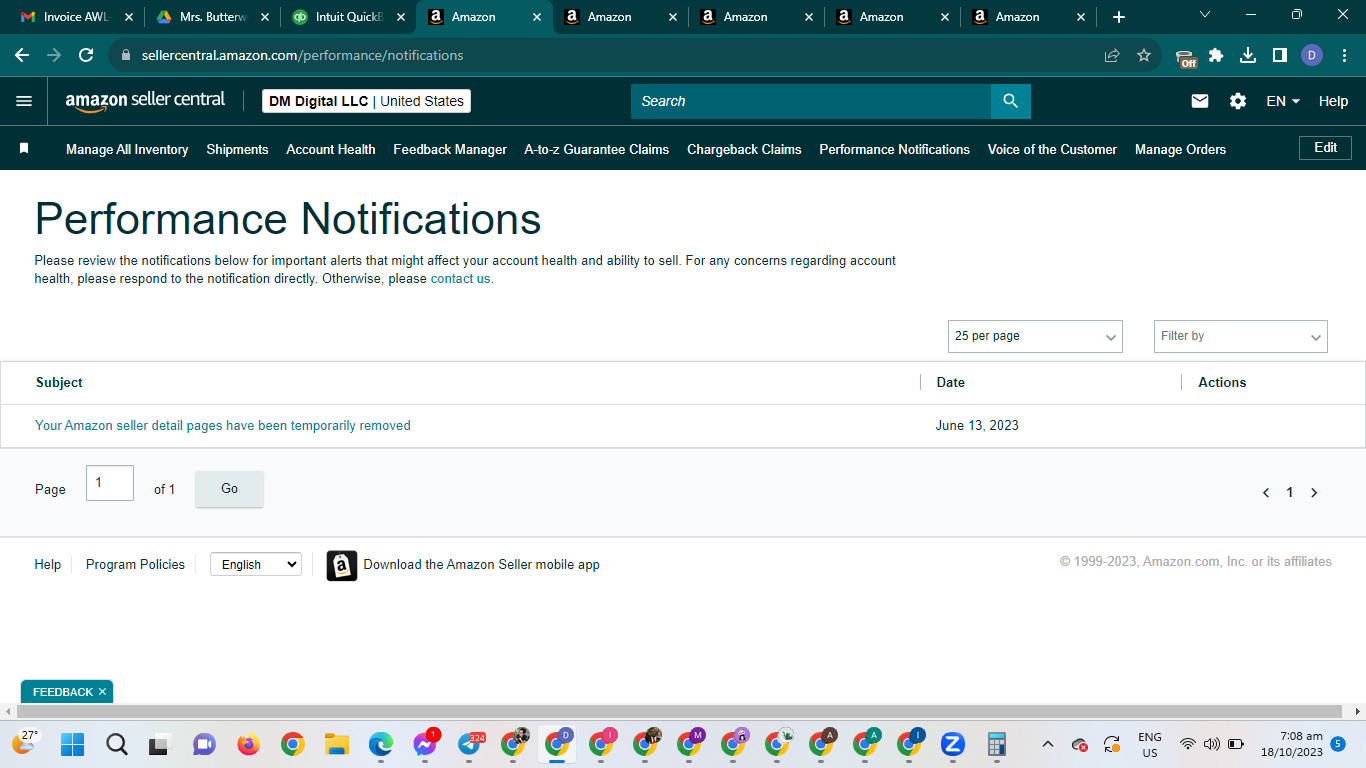
Task: Click 'Download the Amazon Seller mobile app'
Action: tap(481, 565)
